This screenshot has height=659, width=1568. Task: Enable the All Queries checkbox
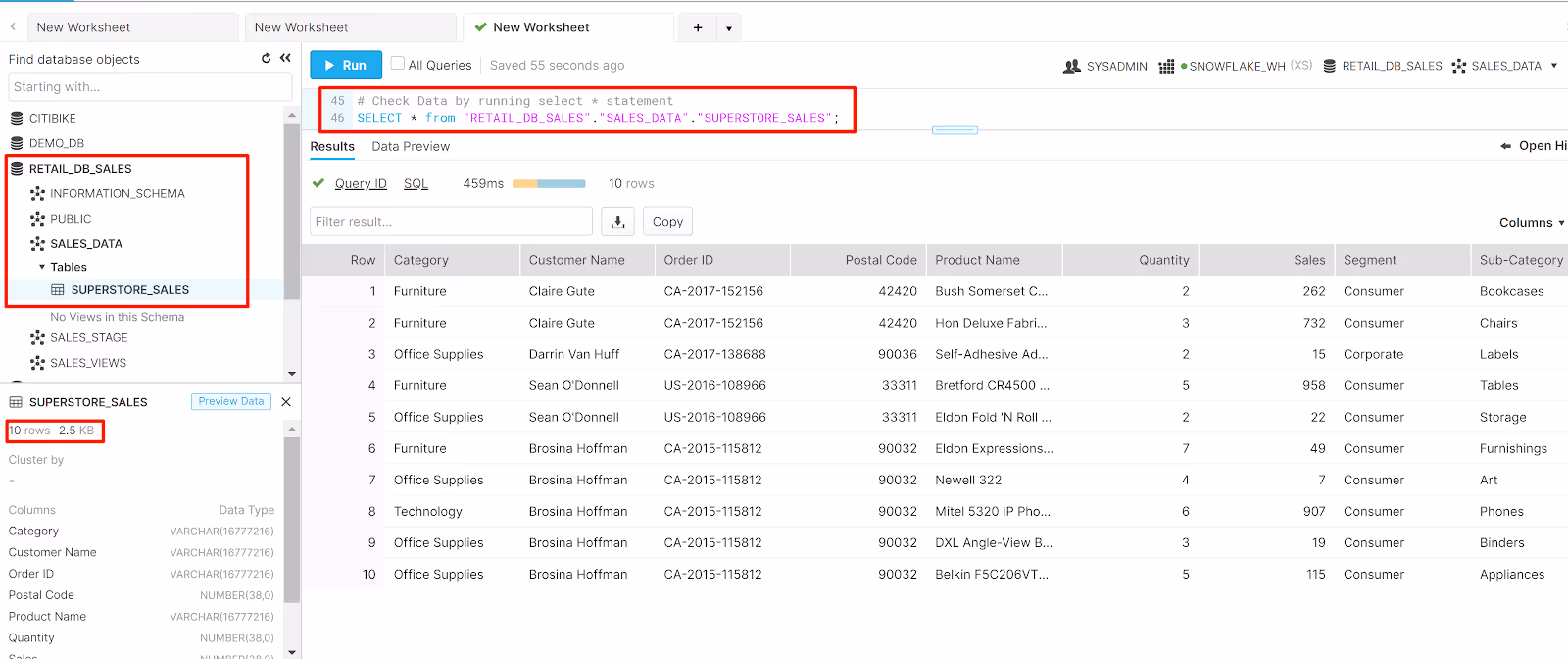(397, 64)
